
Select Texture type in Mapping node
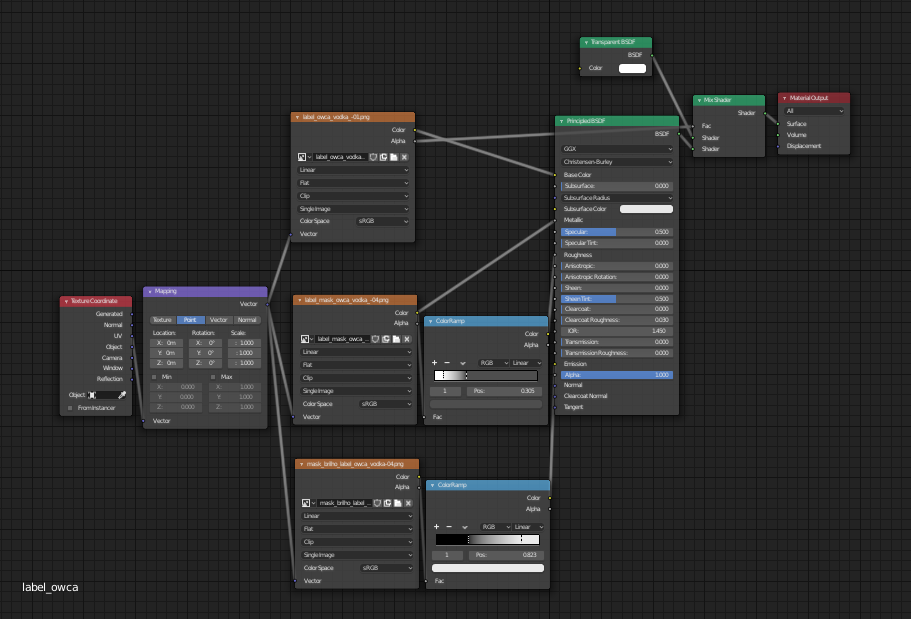162,320
